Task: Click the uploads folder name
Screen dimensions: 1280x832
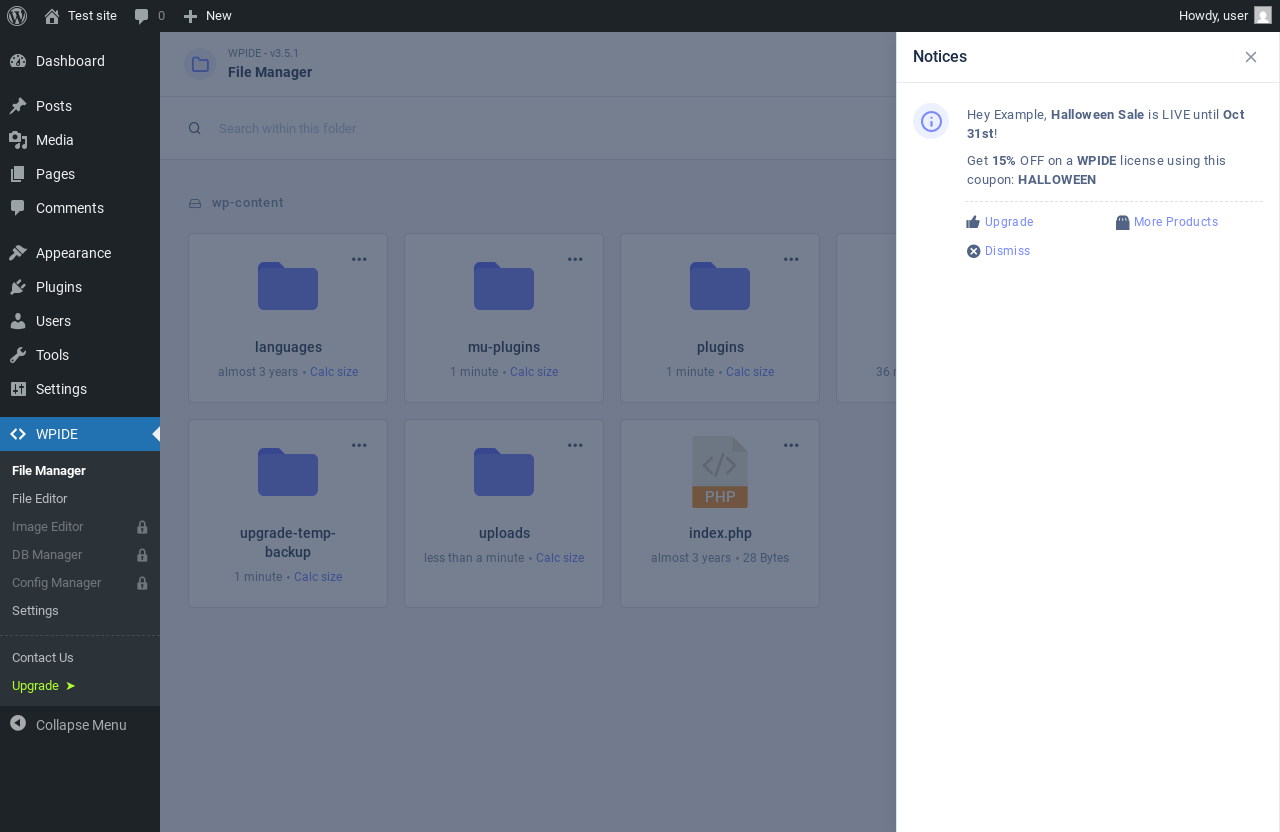Action: 504,533
